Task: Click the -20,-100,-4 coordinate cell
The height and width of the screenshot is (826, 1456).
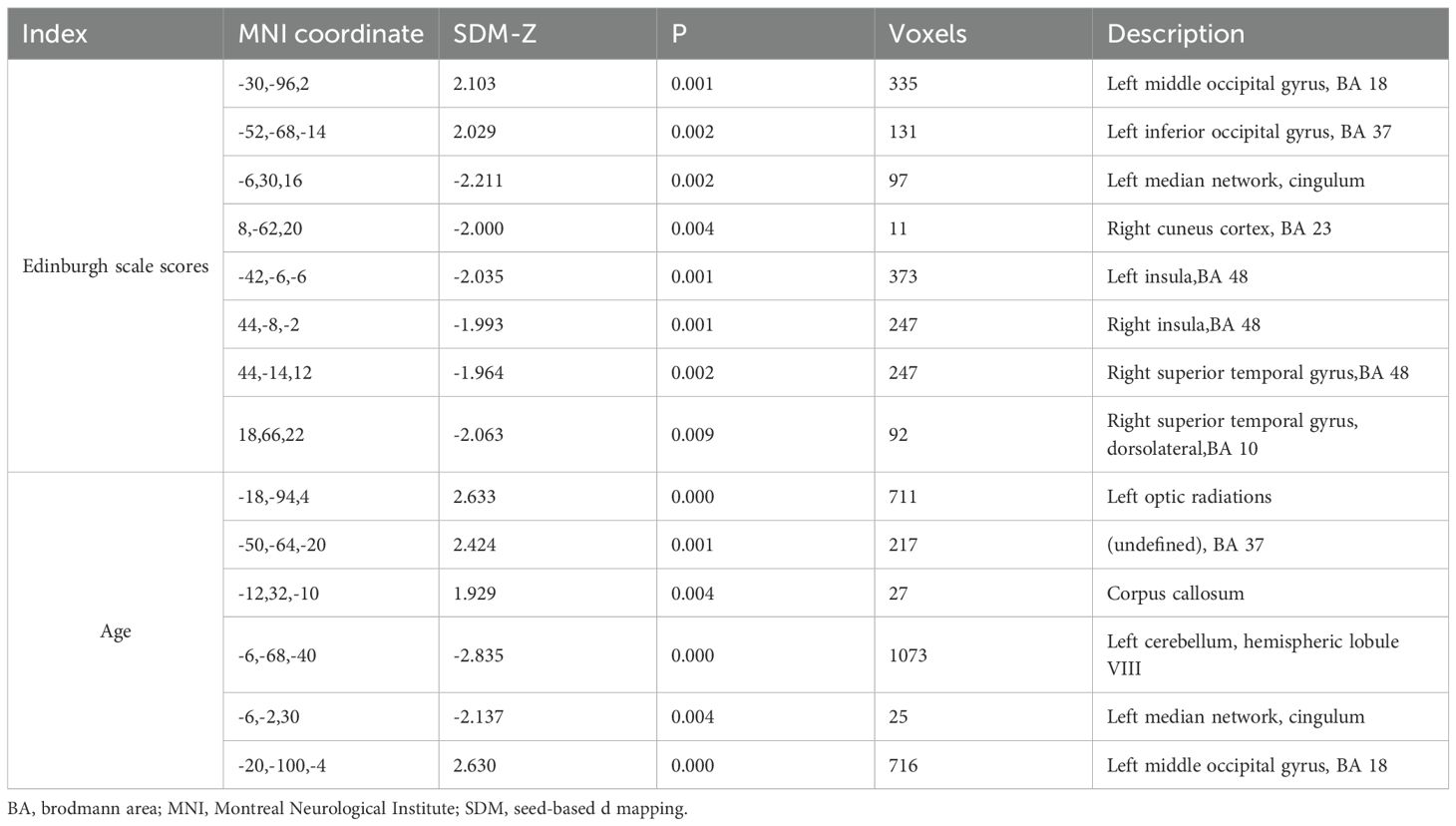Action: pos(283,765)
